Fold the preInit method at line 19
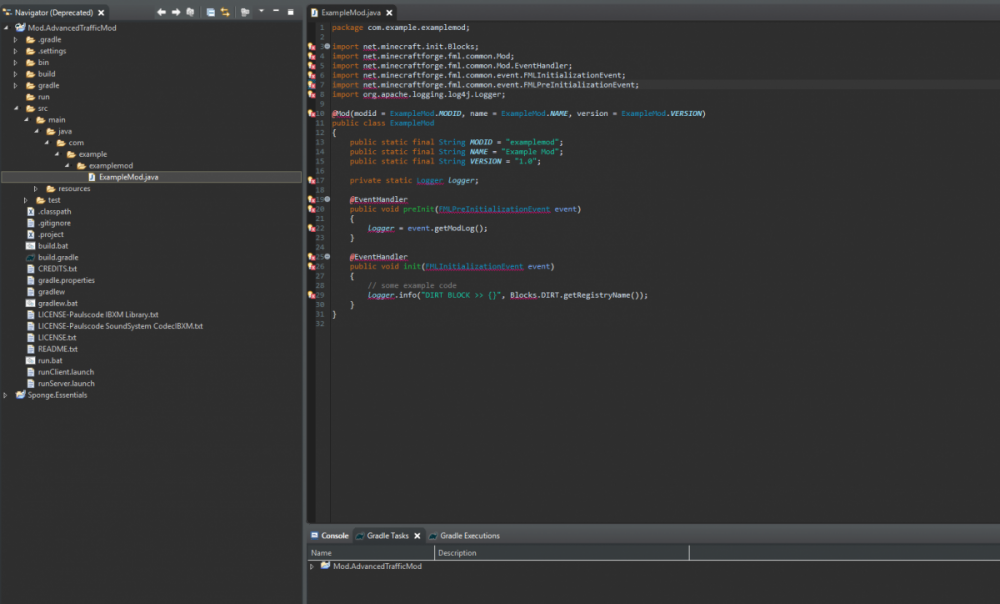 pos(327,200)
